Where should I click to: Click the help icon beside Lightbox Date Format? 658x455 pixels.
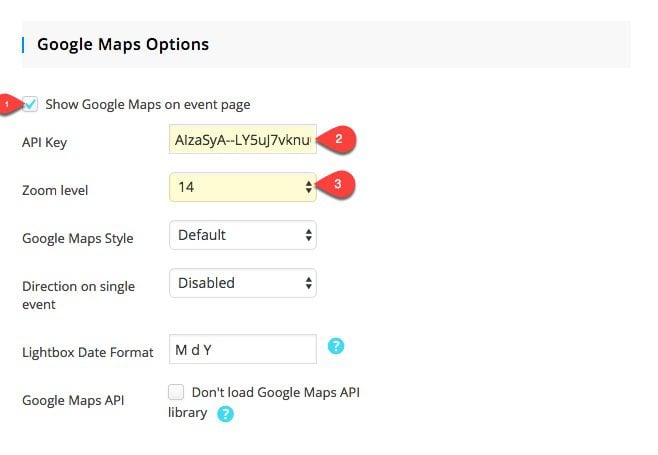[x=337, y=347]
